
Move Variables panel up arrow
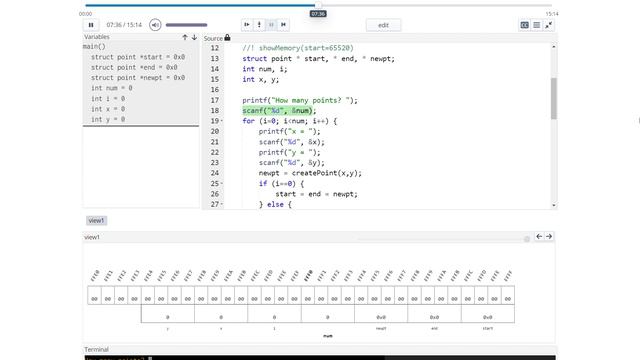coord(185,37)
